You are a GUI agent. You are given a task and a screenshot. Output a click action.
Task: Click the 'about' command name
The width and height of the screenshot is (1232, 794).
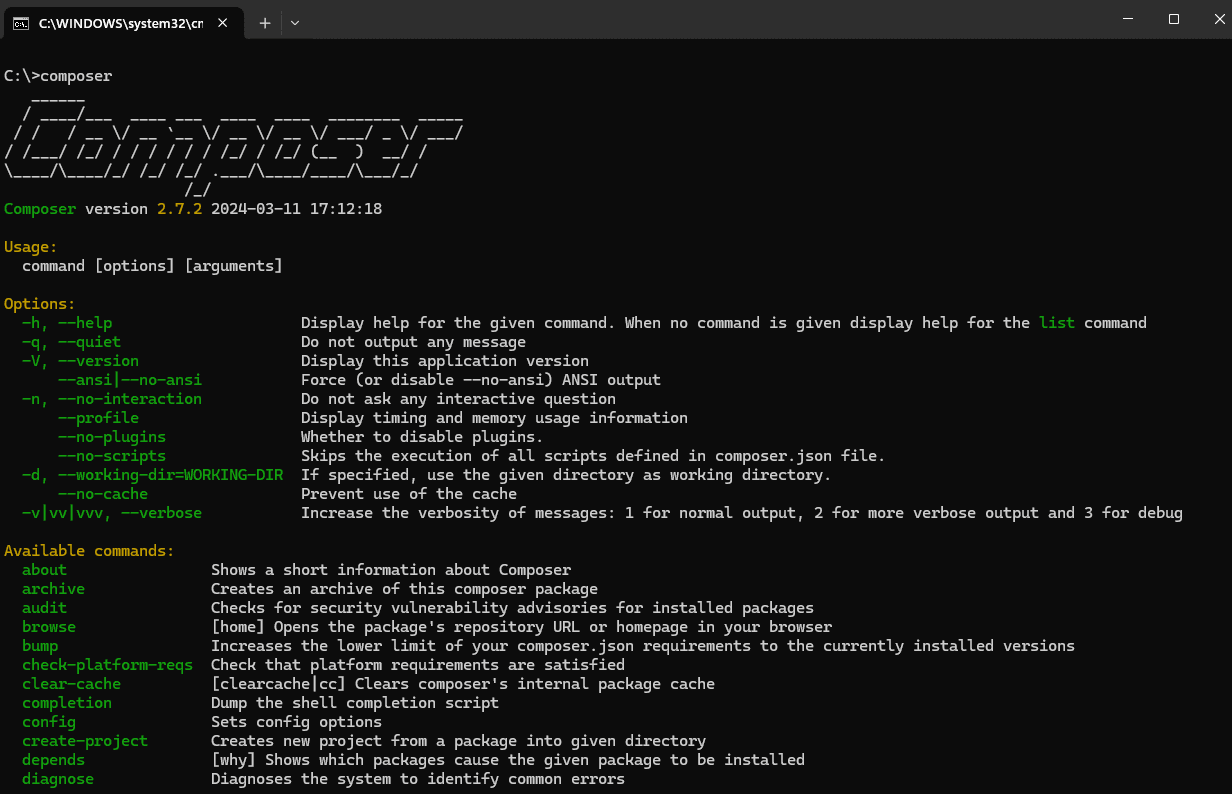(44, 570)
